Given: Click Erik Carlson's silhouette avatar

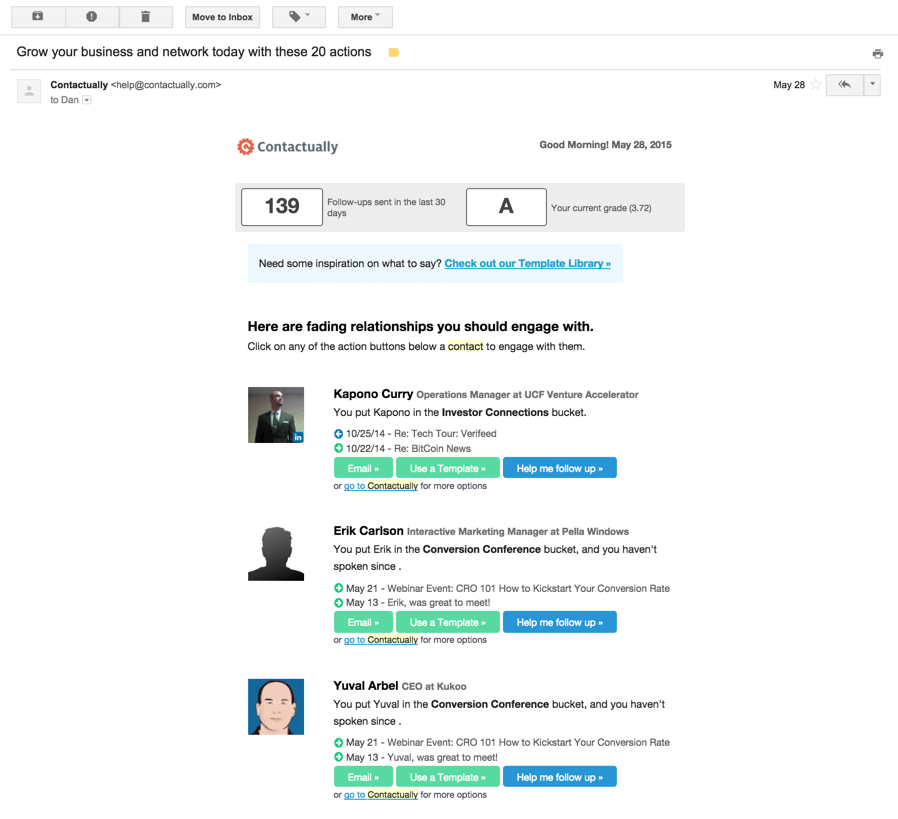Looking at the screenshot, I should 276,554.
